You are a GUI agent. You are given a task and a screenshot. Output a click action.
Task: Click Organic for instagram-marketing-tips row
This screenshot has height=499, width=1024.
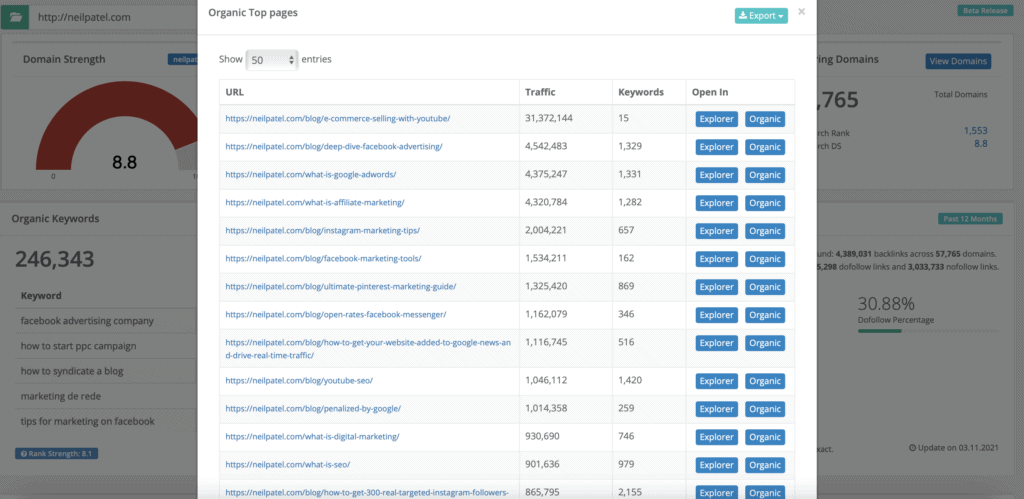point(765,231)
